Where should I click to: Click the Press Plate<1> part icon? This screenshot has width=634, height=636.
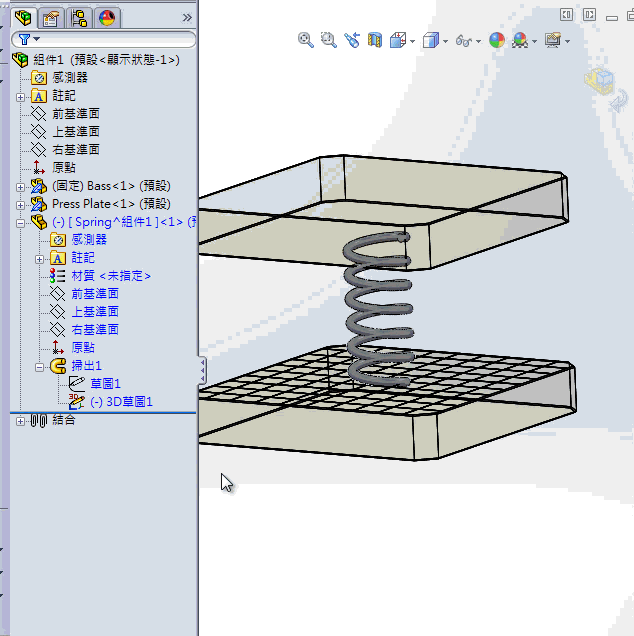[39, 204]
